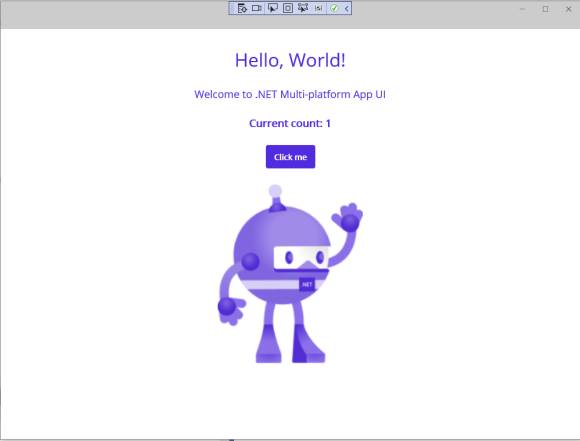580x441 pixels.
Task: Click the Show in XAML Live Preview icon
Action: point(257,8)
